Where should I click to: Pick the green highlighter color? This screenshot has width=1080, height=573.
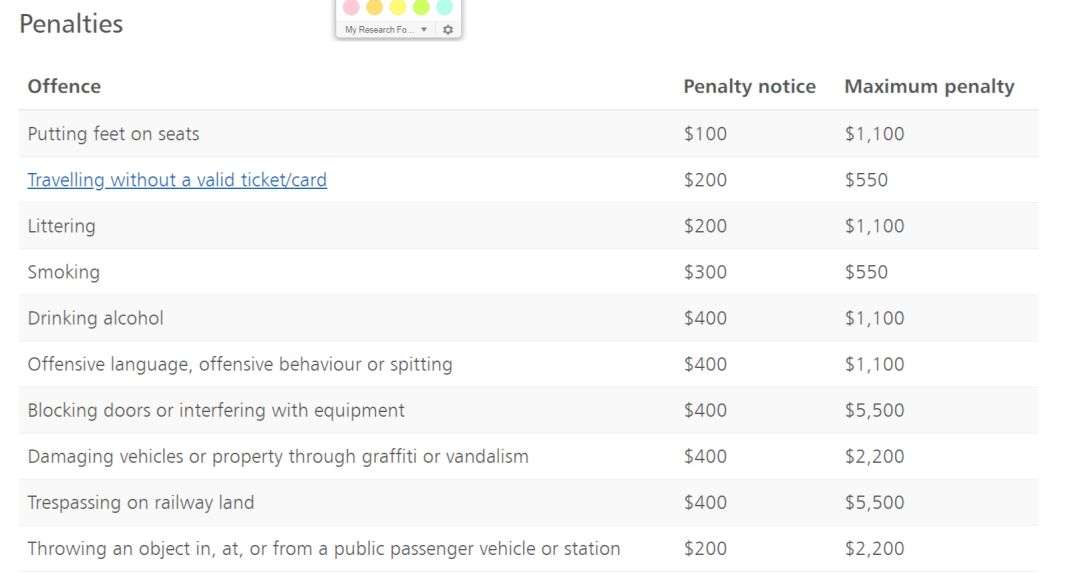[x=422, y=7]
